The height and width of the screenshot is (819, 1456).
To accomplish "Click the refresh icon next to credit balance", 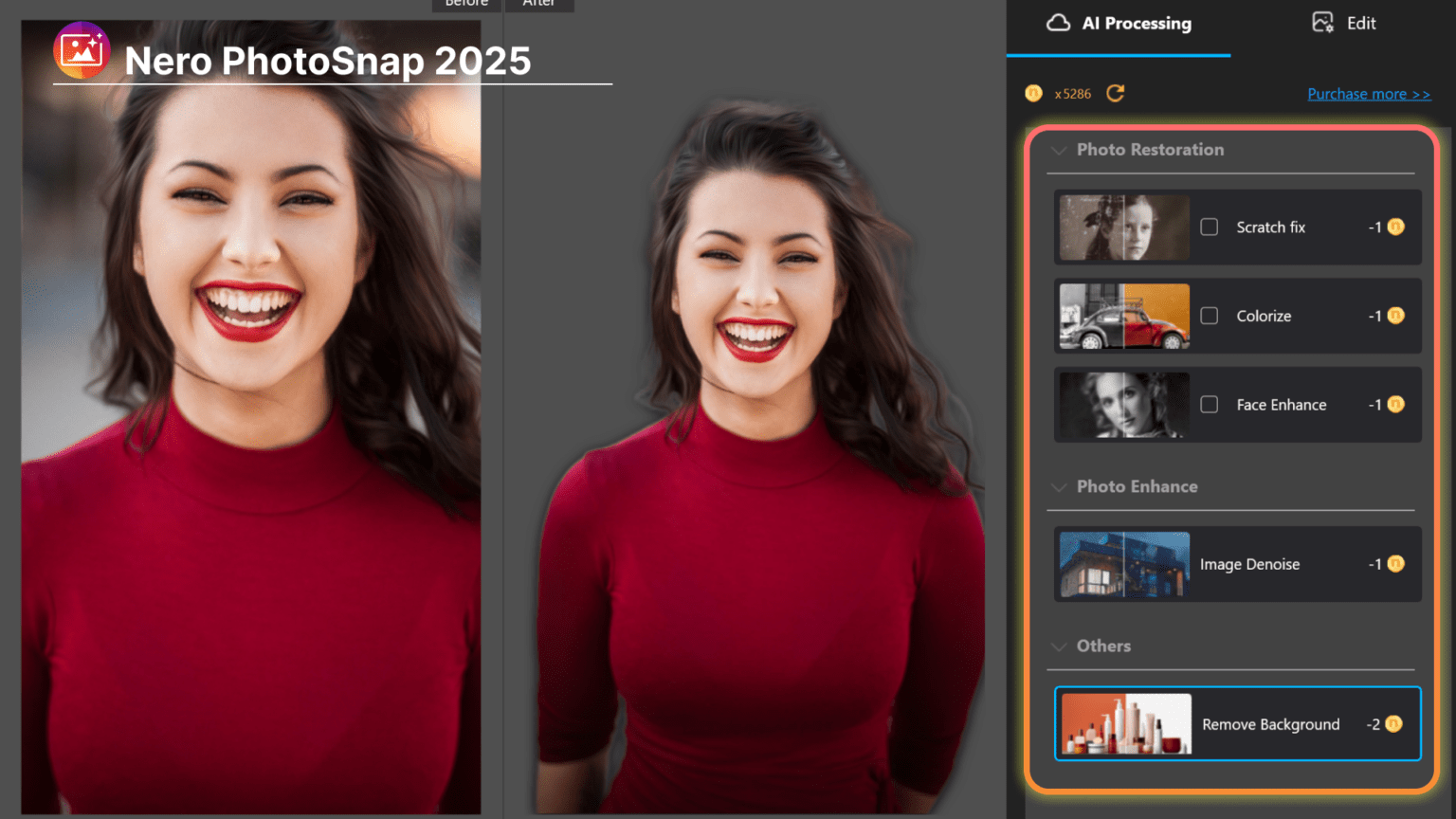I will tap(1115, 93).
